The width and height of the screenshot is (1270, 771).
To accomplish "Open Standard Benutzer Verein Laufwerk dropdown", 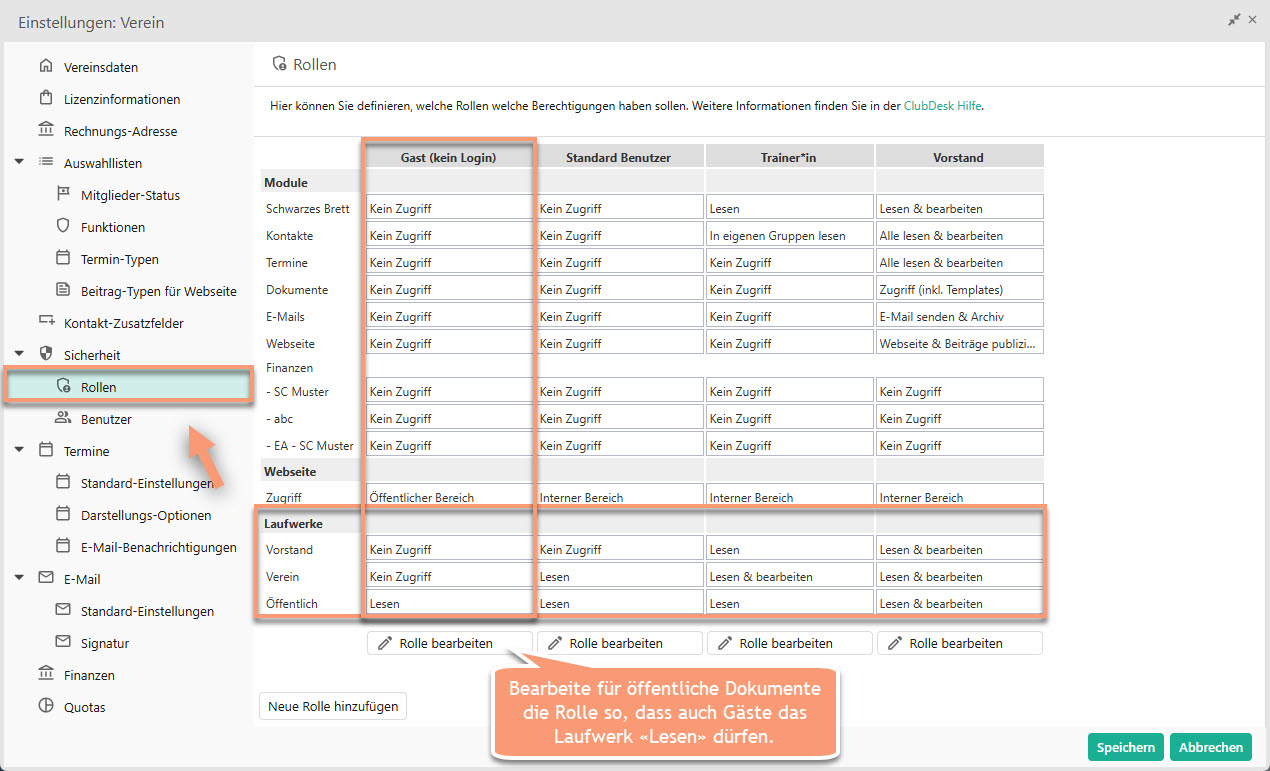I will pos(620,576).
